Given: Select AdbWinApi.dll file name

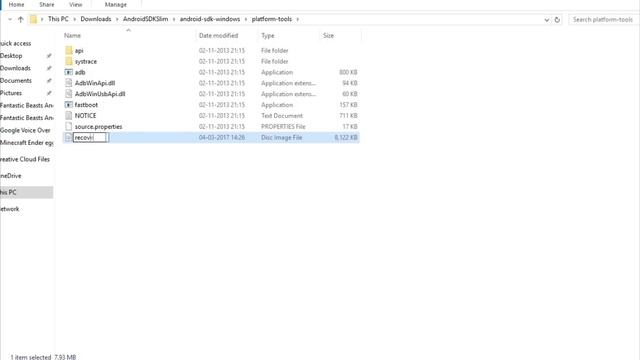Looking at the screenshot, I should tap(95, 83).
